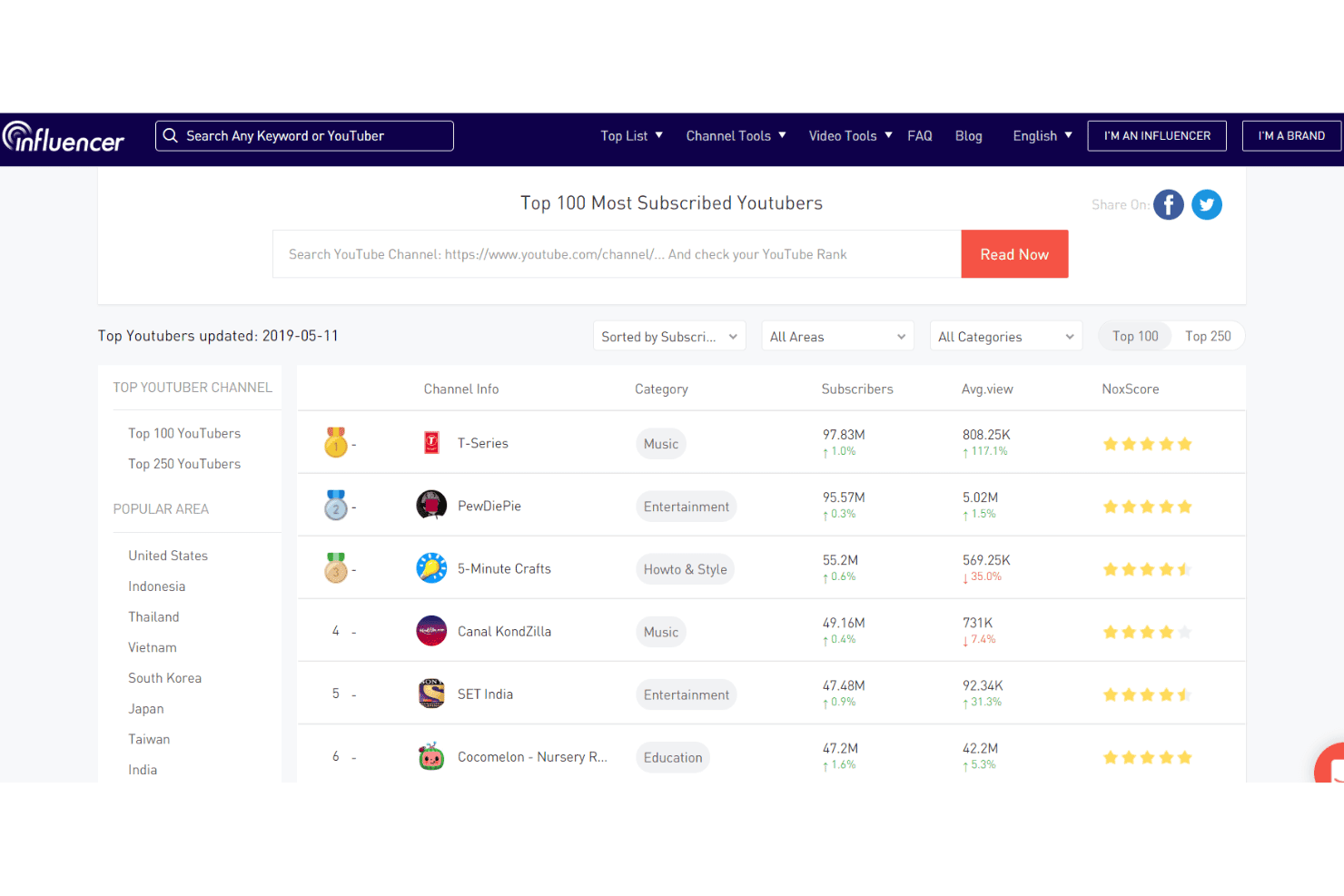This screenshot has height=896, width=1344.
Task: Click the Howto & Style category tag
Action: click(x=686, y=569)
